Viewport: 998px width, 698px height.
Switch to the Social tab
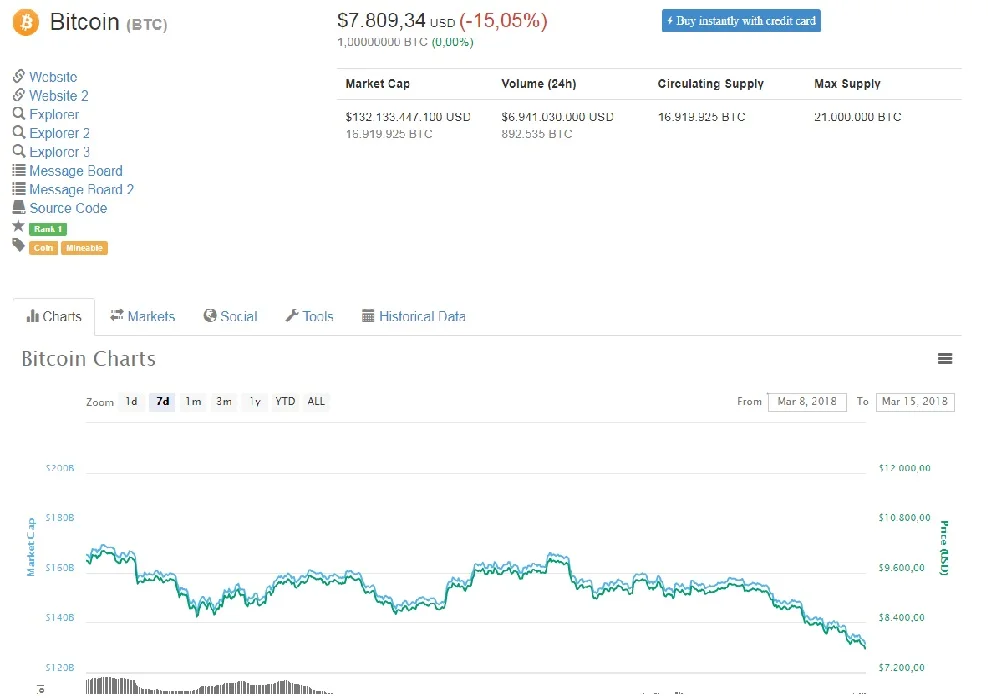[230, 316]
